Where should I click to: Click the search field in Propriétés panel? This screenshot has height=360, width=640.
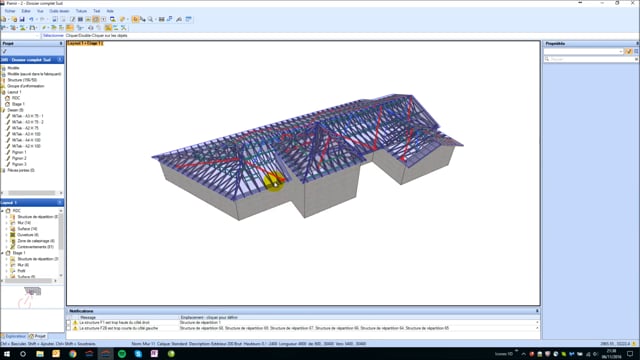tap(590, 59)
